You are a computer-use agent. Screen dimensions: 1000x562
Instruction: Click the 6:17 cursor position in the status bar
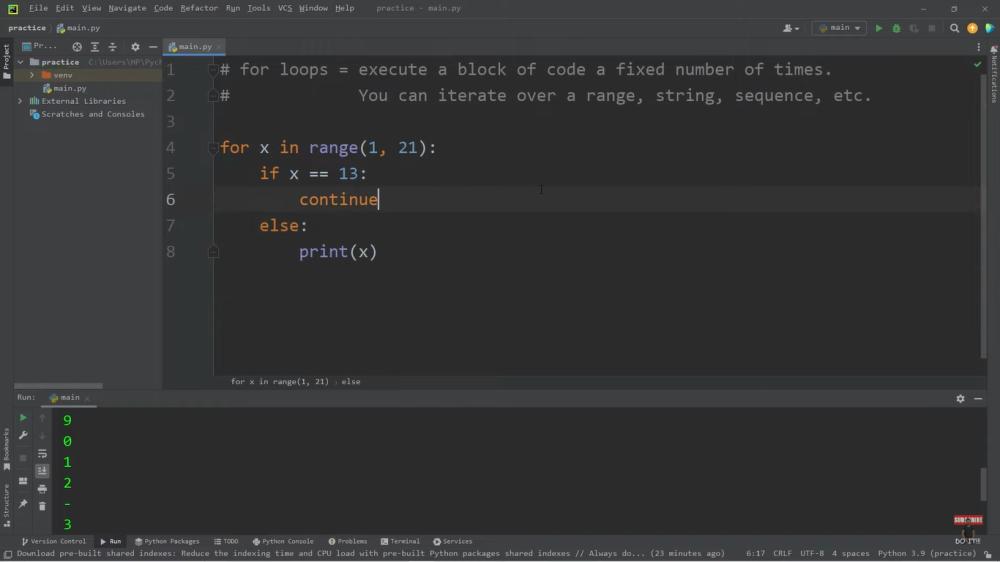(755, 554)
